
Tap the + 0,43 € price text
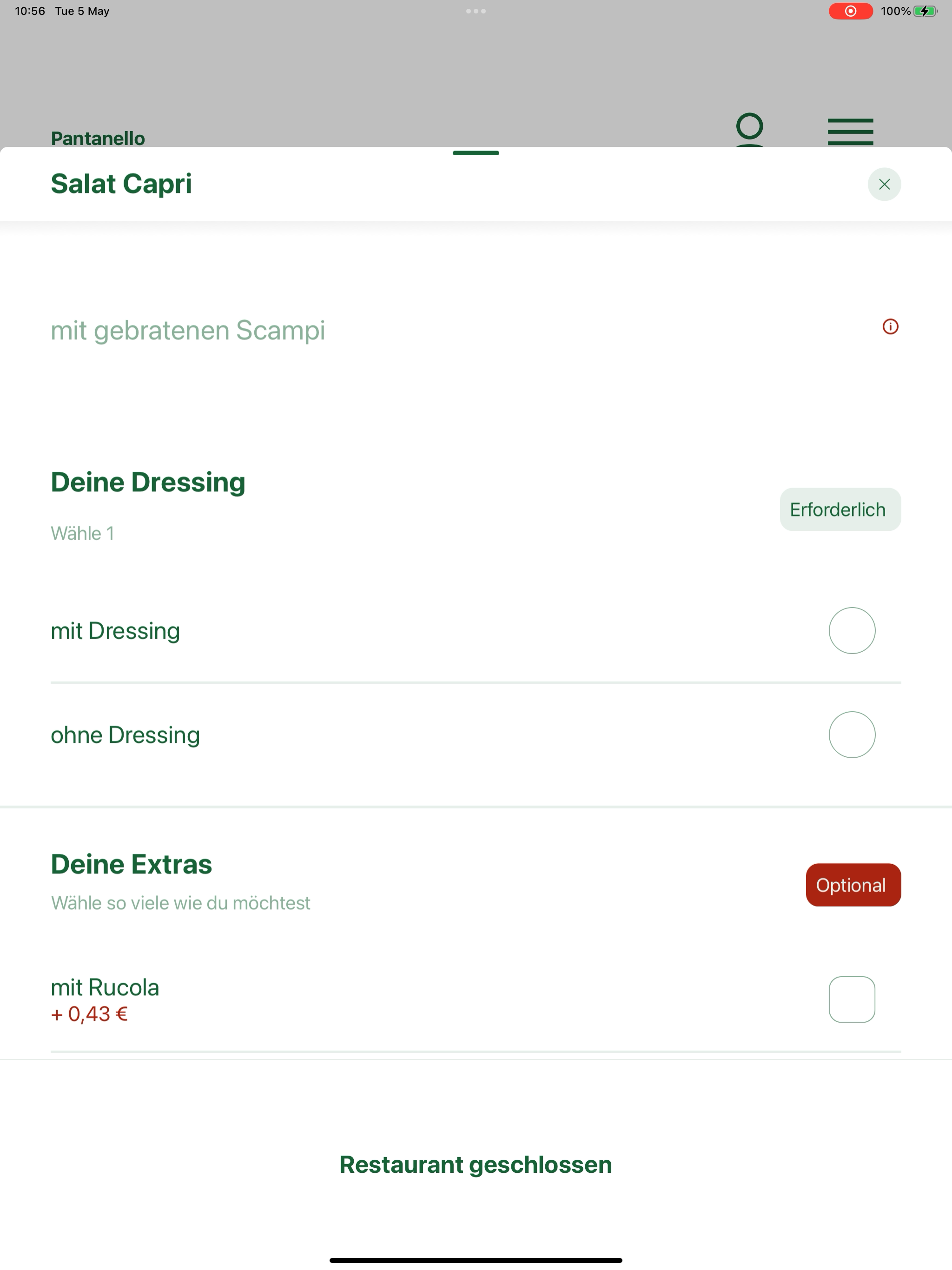pos(90,1014)
